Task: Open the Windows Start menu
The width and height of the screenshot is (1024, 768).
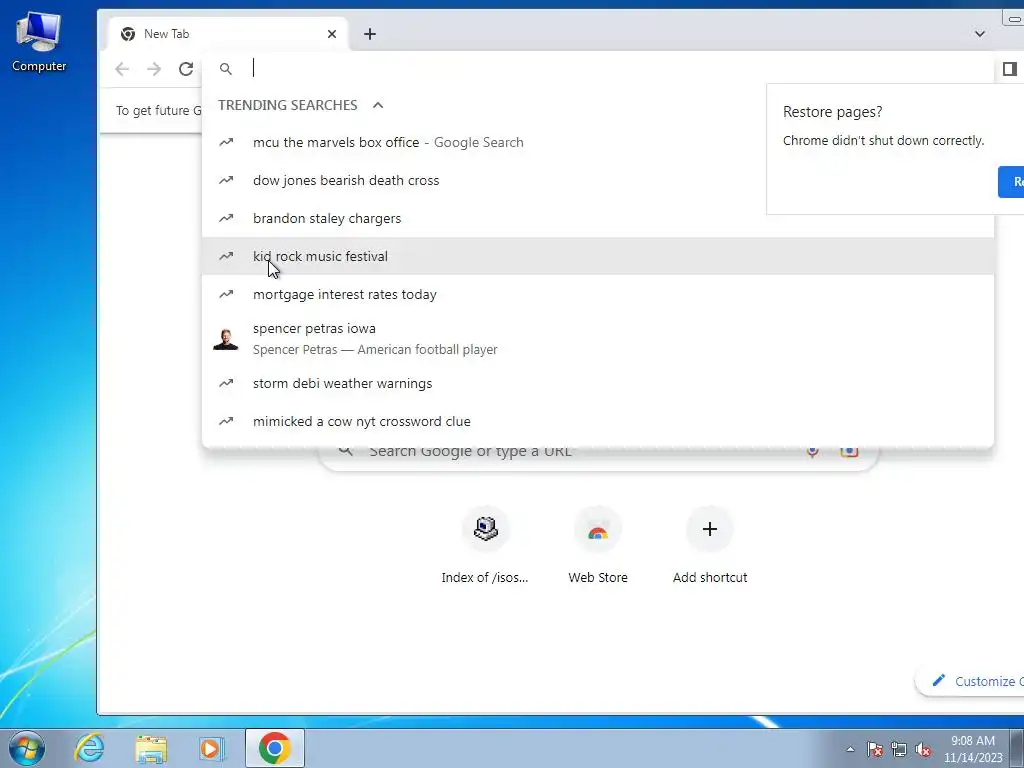Action: pyautogui.click(x=27, y=748)
